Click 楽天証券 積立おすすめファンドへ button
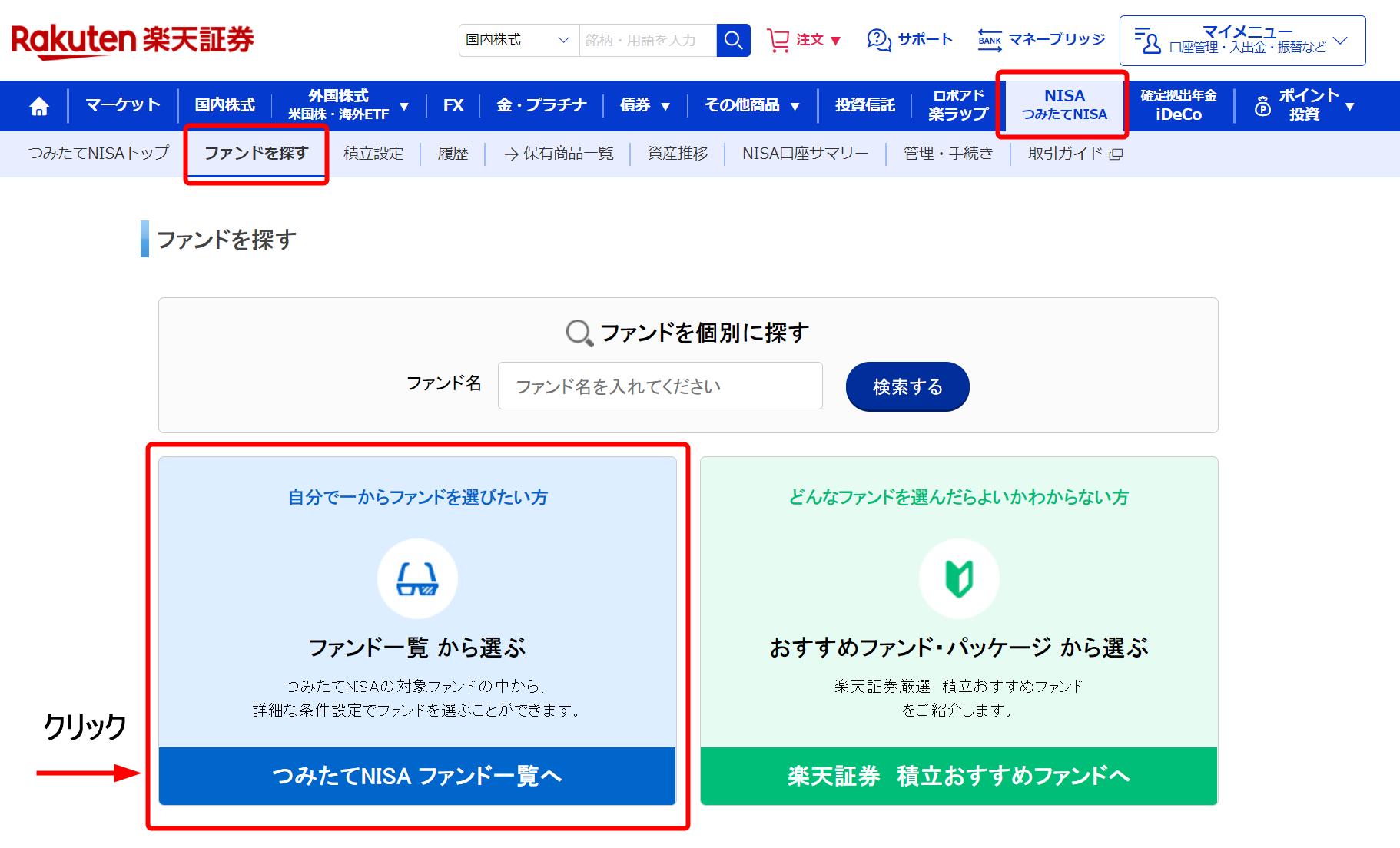 tap(959, 776)
